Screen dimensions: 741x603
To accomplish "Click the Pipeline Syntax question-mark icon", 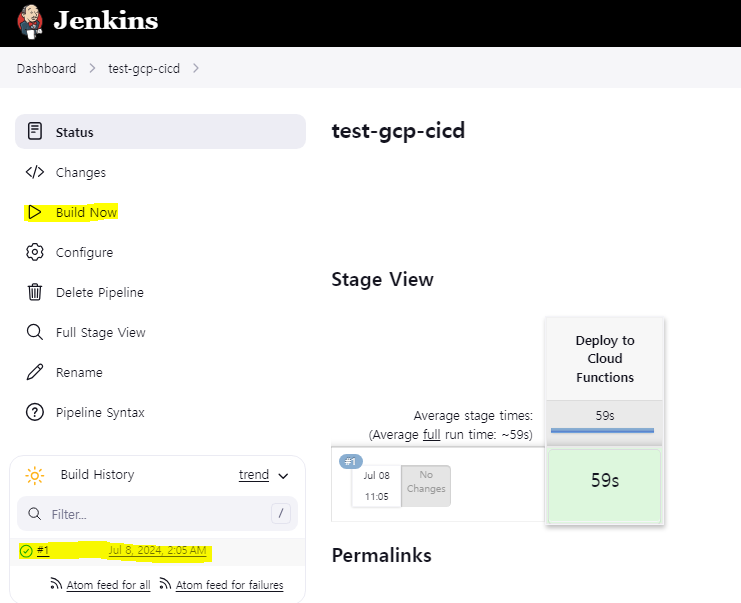I will pos(35,412).
